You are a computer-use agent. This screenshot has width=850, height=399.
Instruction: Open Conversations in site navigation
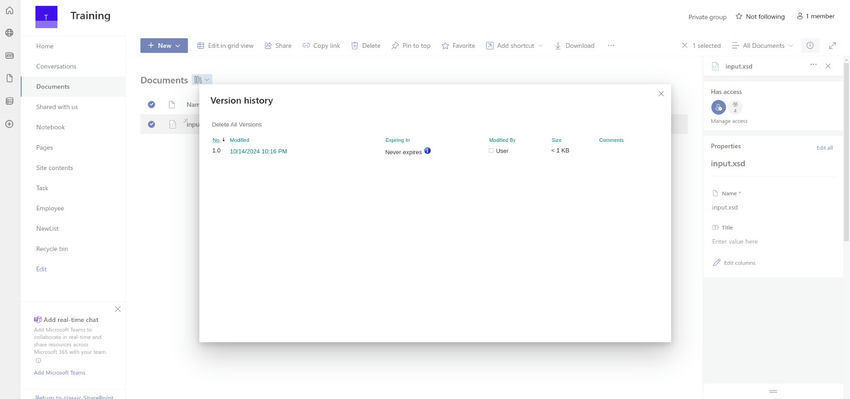point(56,66)
